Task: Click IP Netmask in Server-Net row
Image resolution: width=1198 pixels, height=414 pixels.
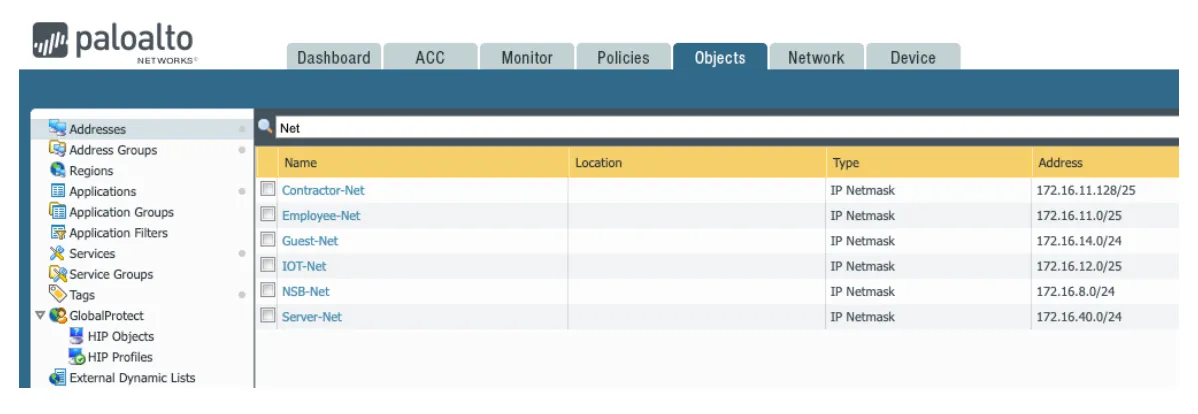Action: point(863,316)
